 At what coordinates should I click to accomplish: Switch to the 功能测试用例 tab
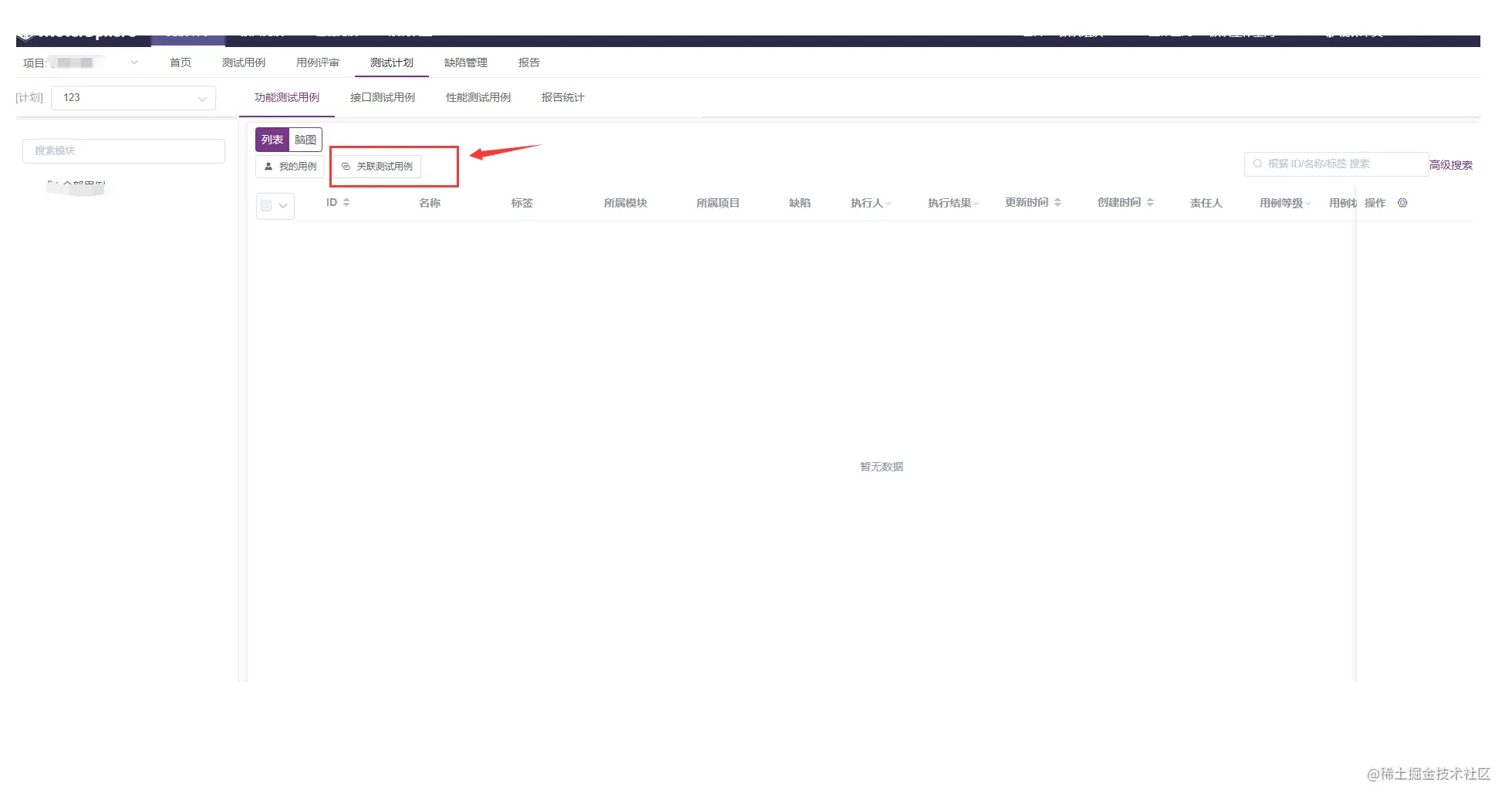click(287, 97)
